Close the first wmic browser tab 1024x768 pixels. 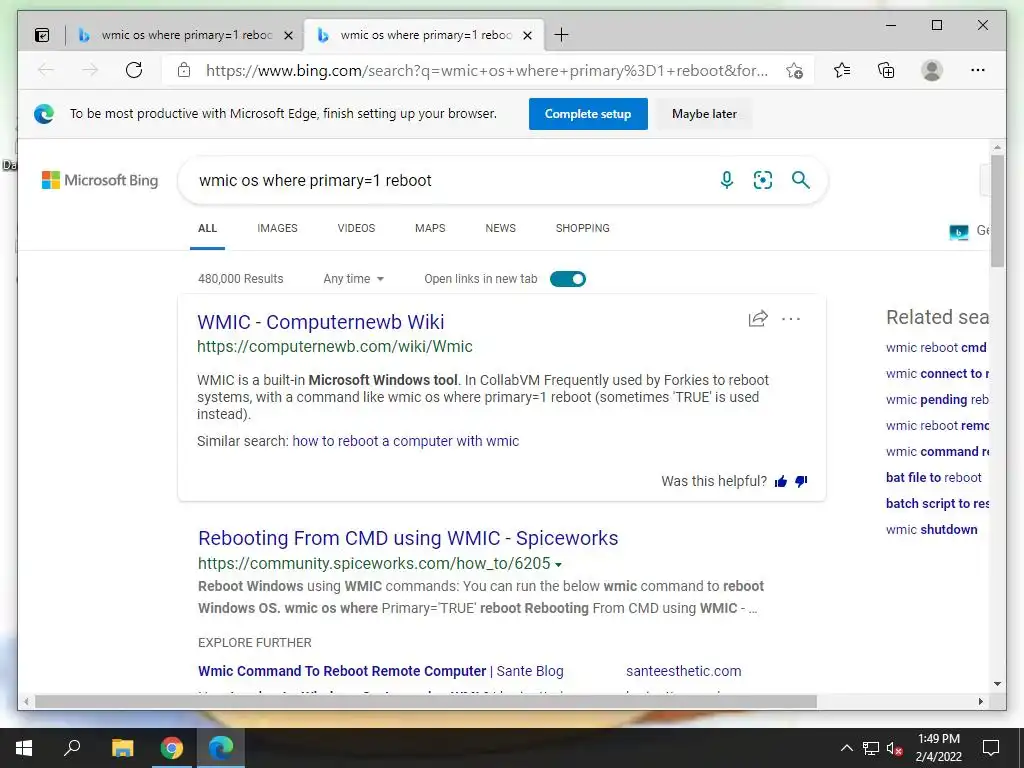coord(288,35)
